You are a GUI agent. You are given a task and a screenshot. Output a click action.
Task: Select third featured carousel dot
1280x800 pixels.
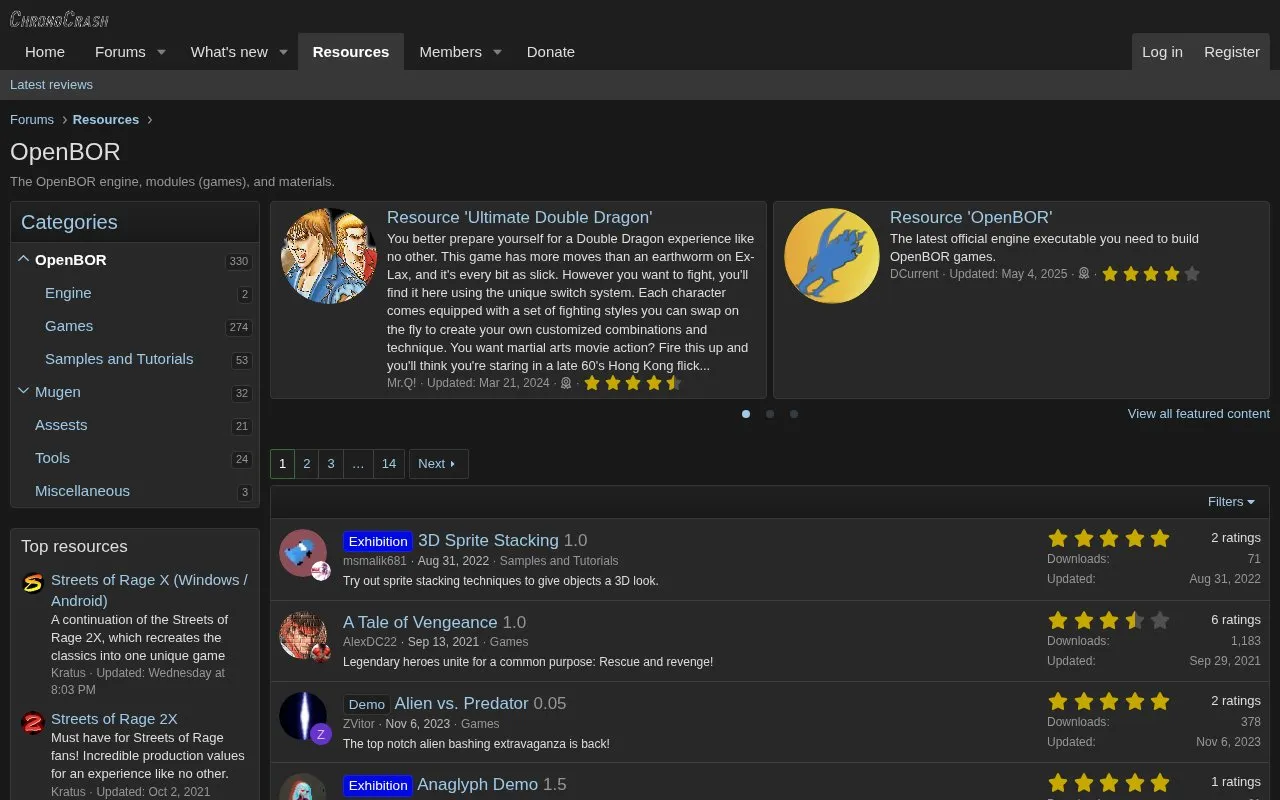[x=794, y=414]
